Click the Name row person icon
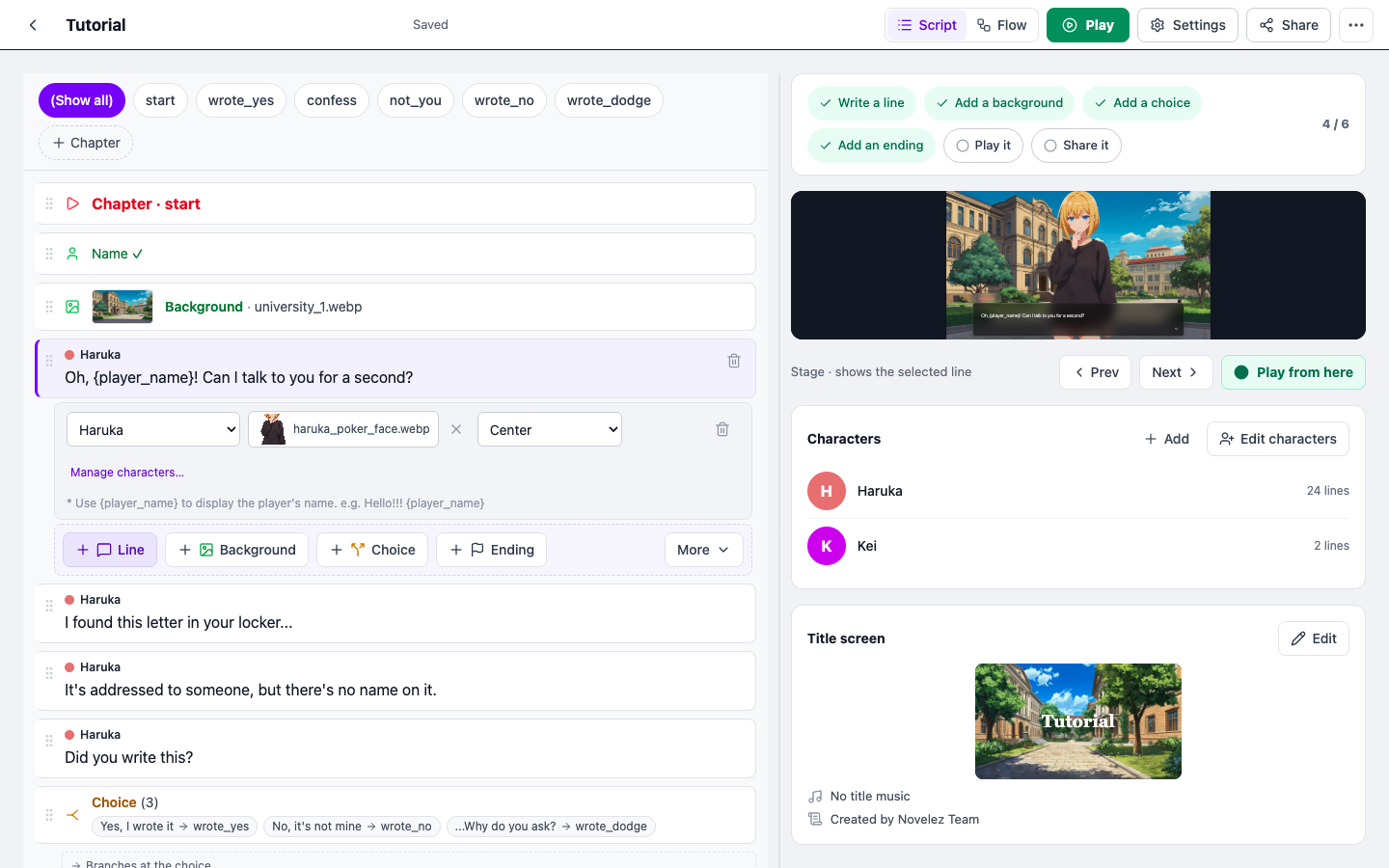 click(x=72, y=254)
